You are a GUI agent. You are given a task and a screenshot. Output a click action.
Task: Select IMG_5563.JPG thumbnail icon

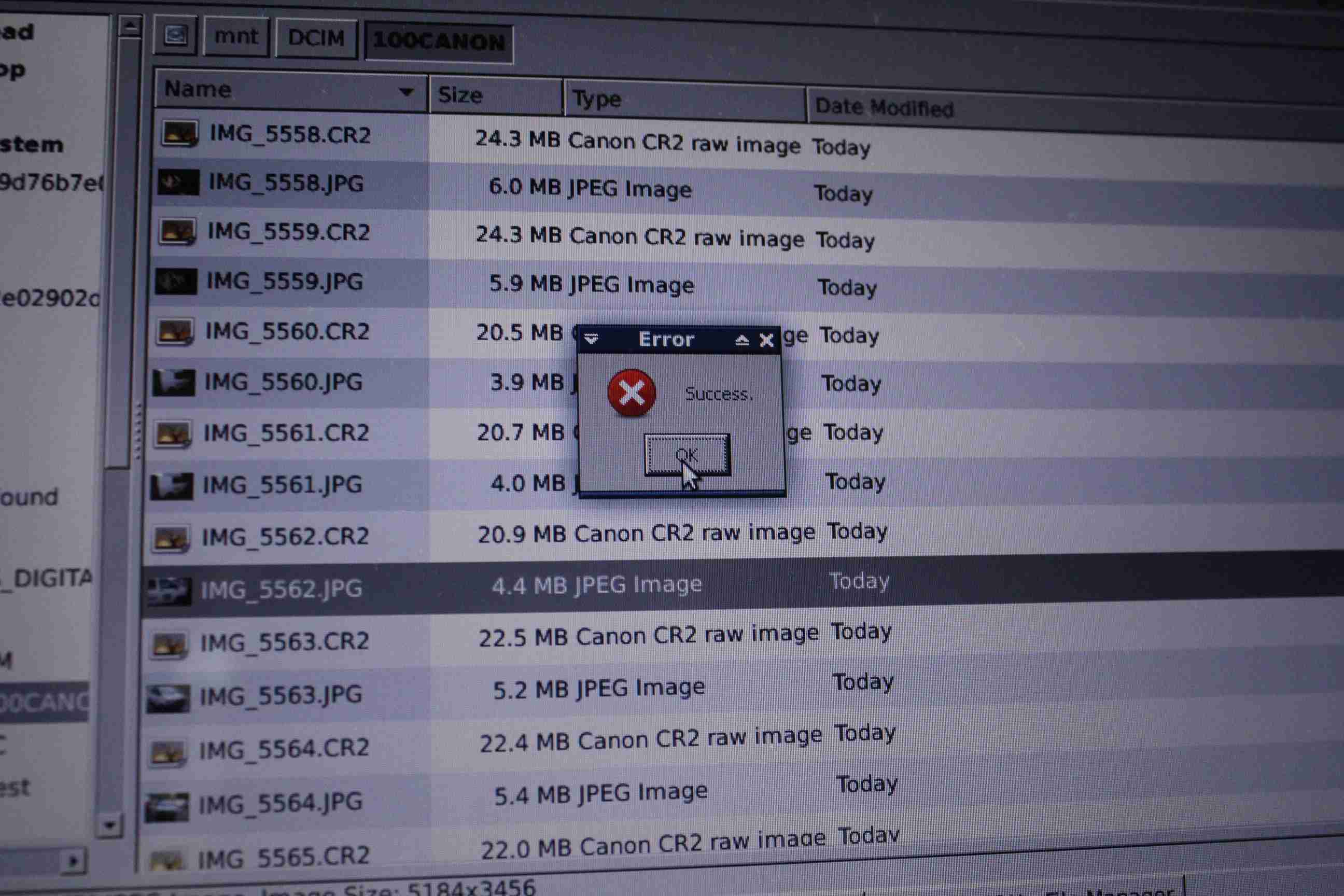pos(168,698)
